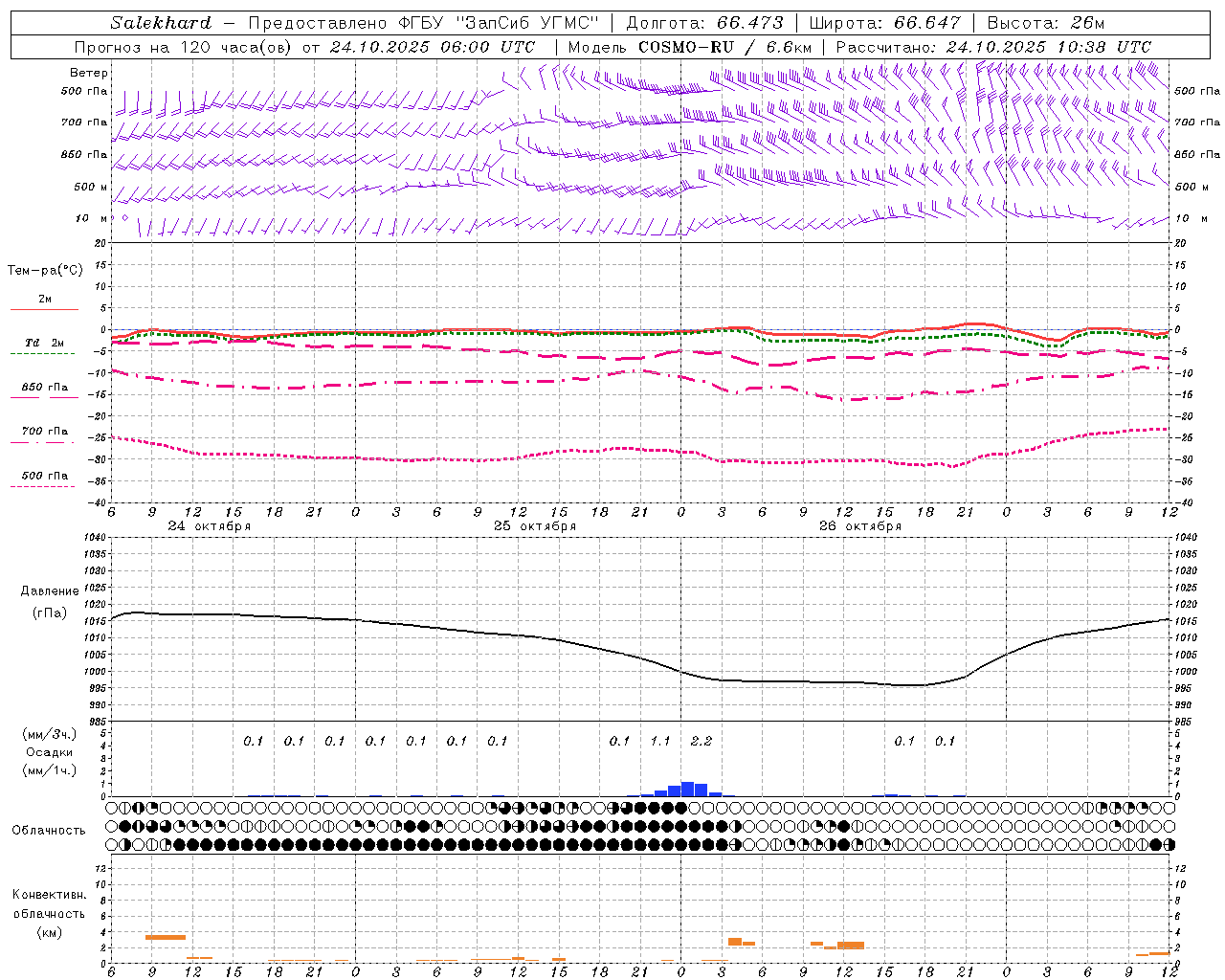Viewport: 1225px width, 980px height.
Task: Click the Td 2м legend label
Action: 44,343
